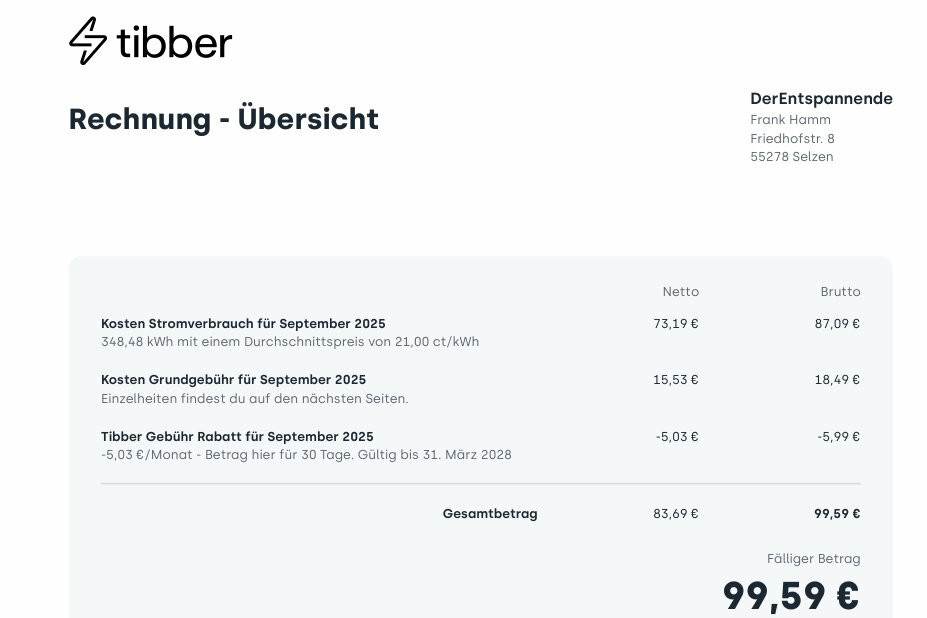Image resolution: width=927 pixels, height=618 pixels.
Task: Click the Einzelheiten findest du note
Action: coord(255,398)
